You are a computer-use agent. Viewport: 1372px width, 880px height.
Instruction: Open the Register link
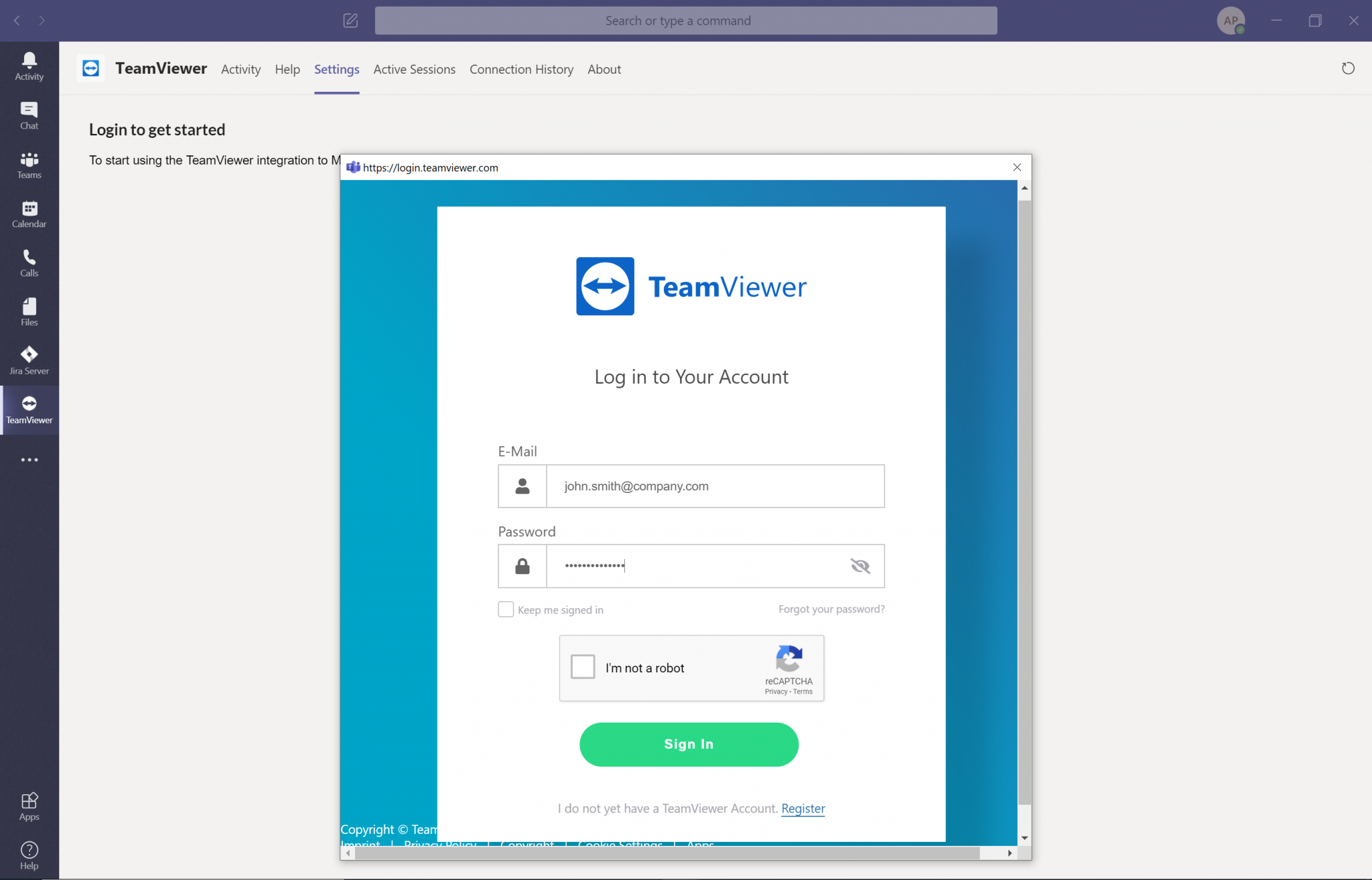(803, 808)
